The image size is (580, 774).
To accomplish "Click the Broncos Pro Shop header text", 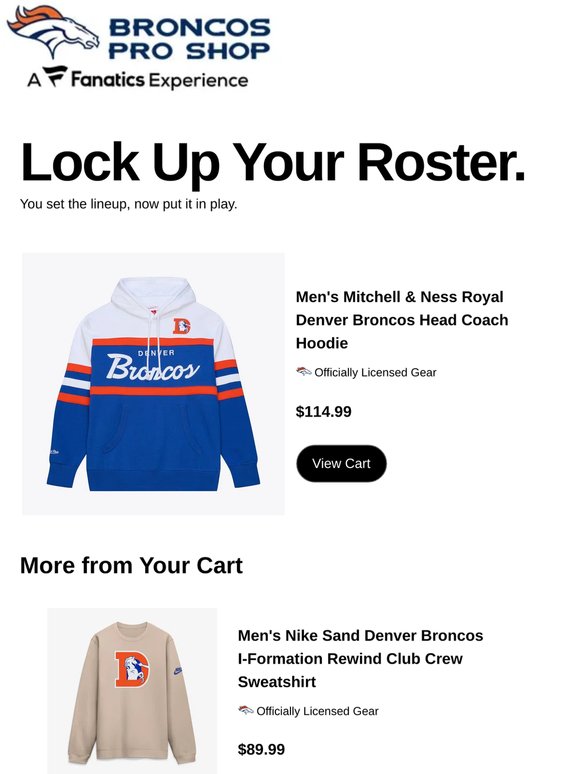I will coord(189,39).
